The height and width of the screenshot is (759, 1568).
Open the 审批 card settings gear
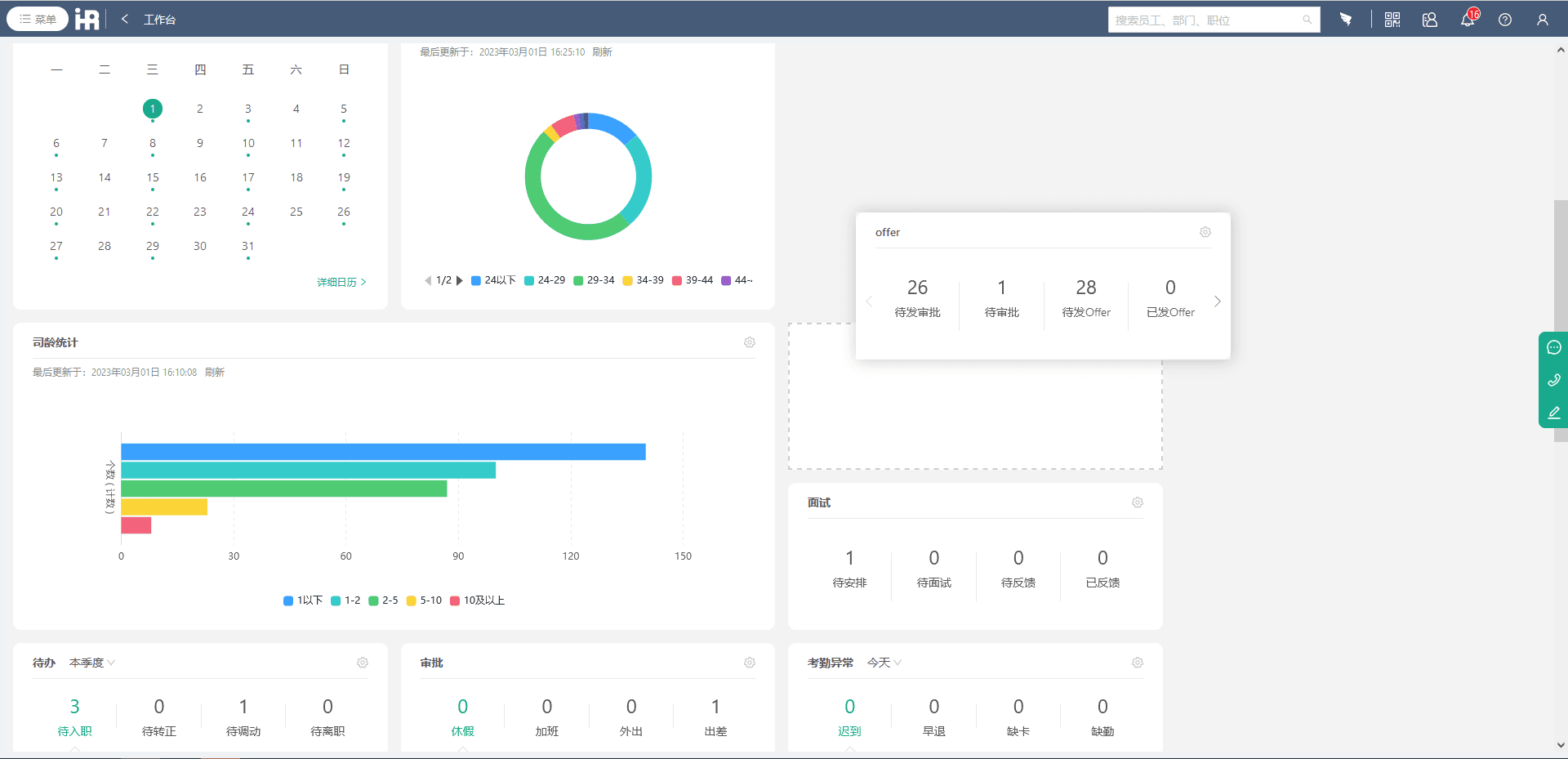point(750,663)
